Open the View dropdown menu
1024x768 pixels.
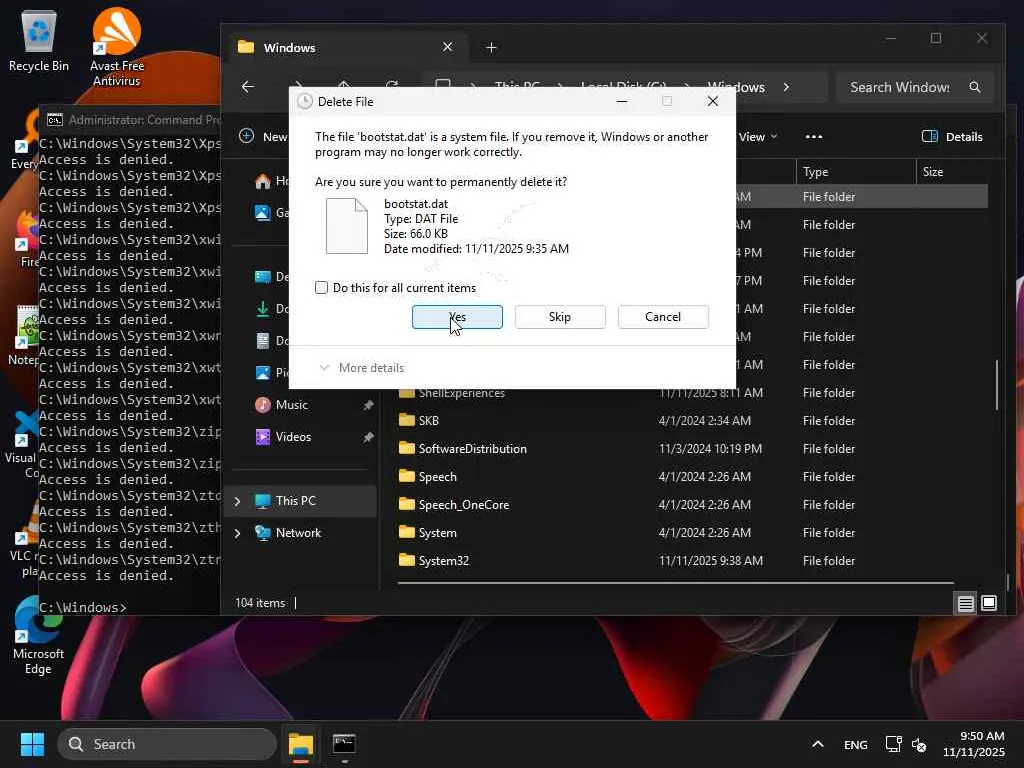(x=758, y=136)
